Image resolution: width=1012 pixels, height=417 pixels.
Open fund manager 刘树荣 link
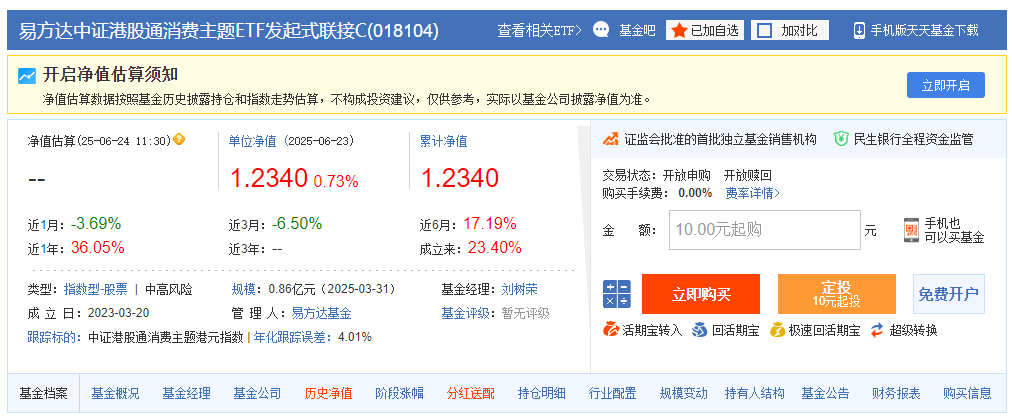520,289
